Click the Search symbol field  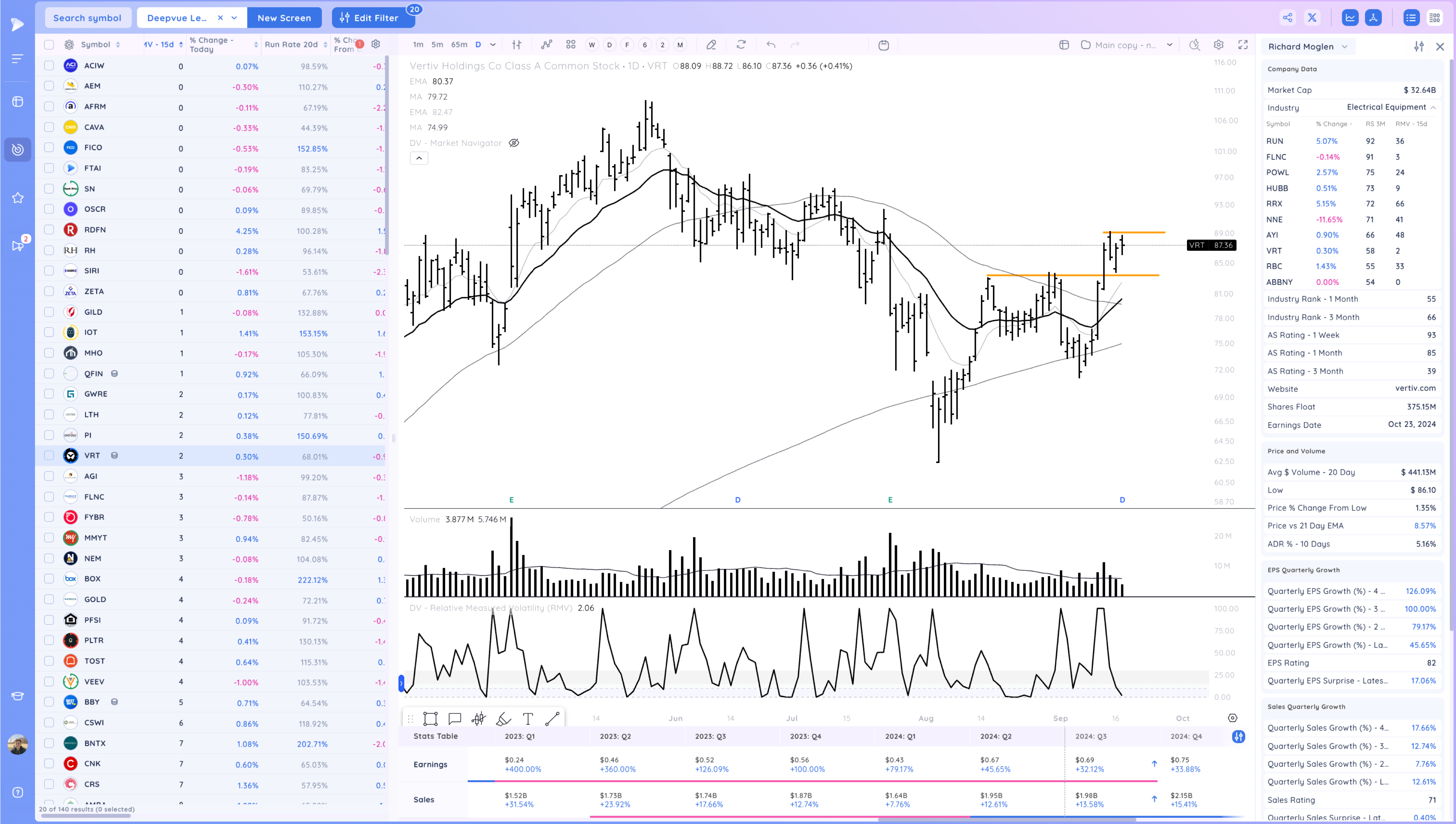coord(87,17)
